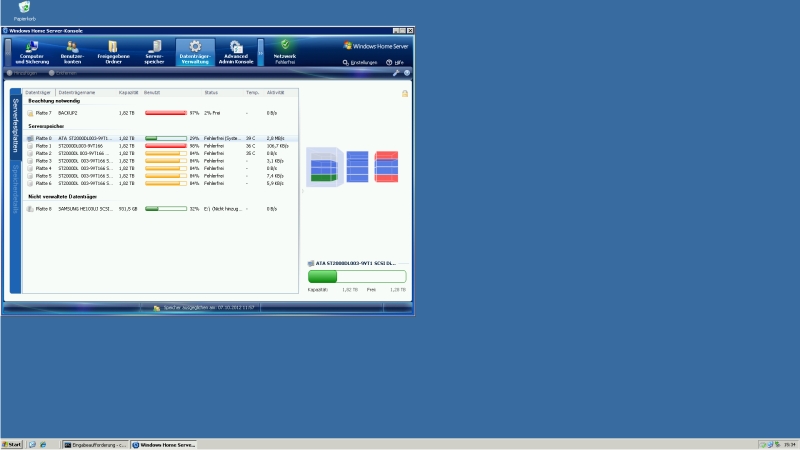Open Einstellungen settings
800x450 pixels.
(360, 62)
